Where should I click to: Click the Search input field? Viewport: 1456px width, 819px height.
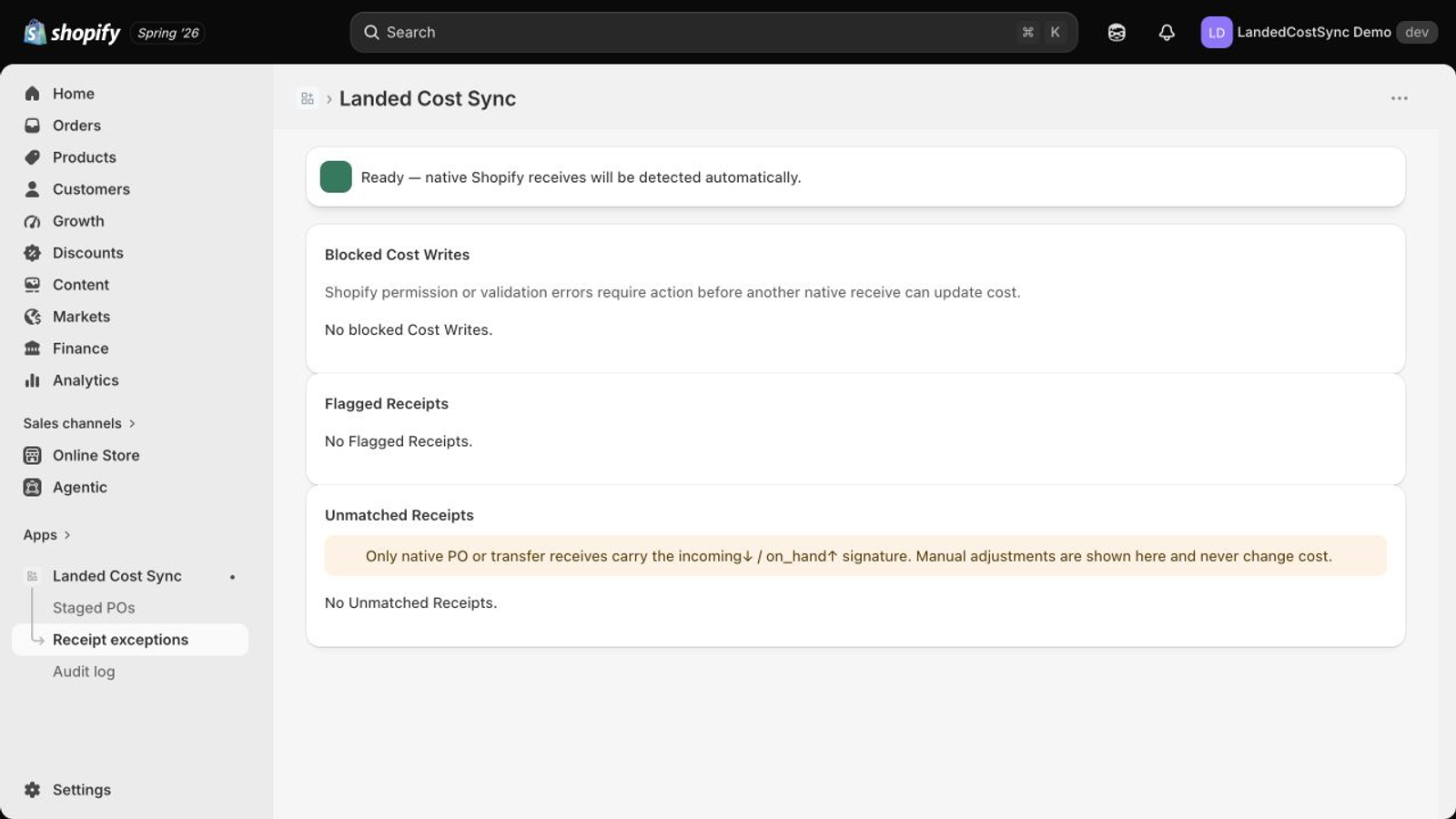[x=713, y=33]
